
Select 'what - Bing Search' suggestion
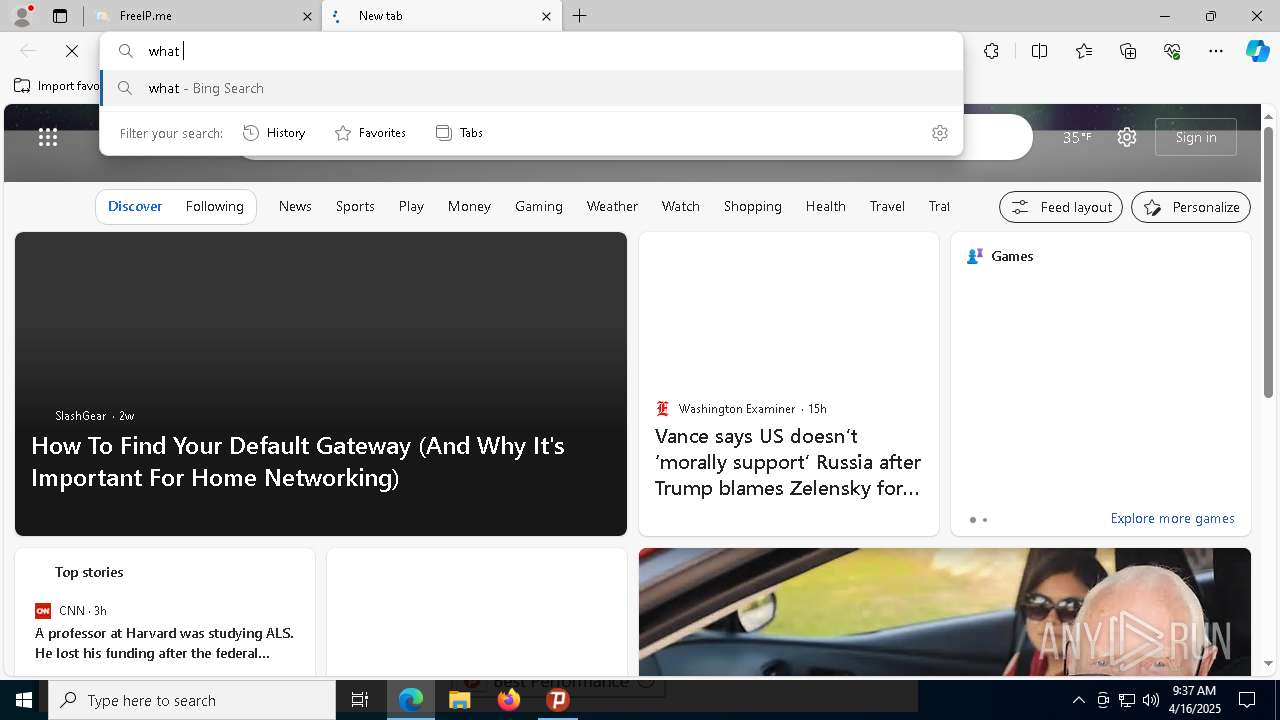[x=531, y=88]
